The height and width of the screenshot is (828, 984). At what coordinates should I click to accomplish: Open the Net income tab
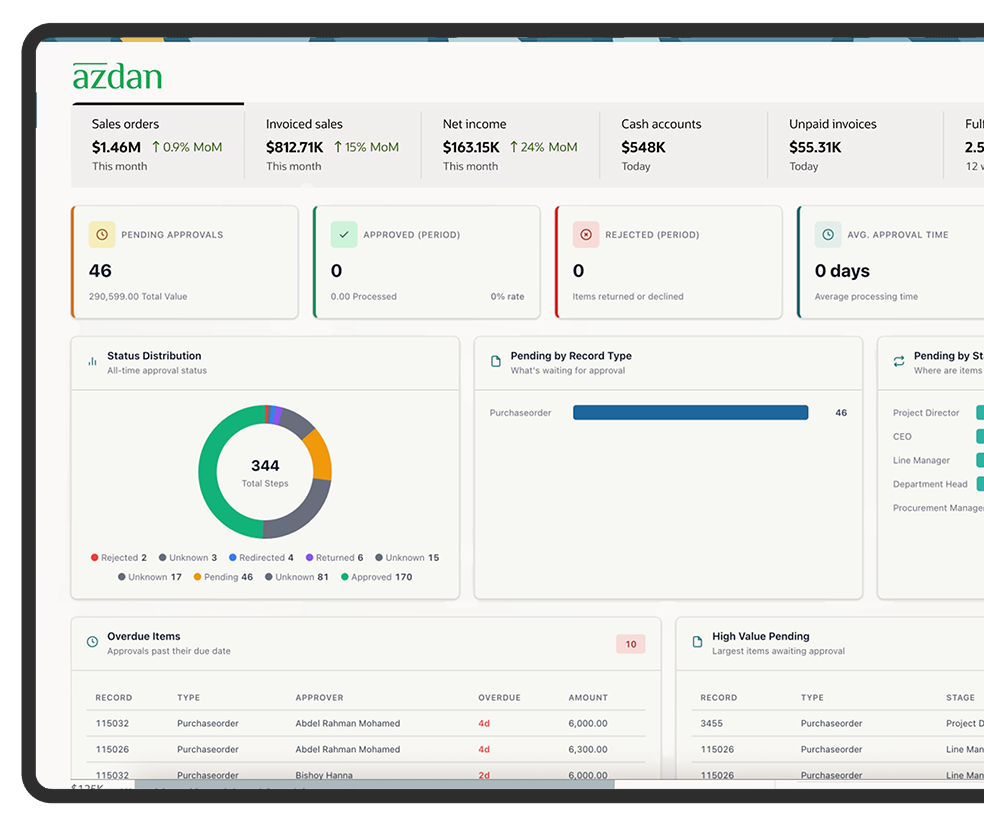(509, 145)
